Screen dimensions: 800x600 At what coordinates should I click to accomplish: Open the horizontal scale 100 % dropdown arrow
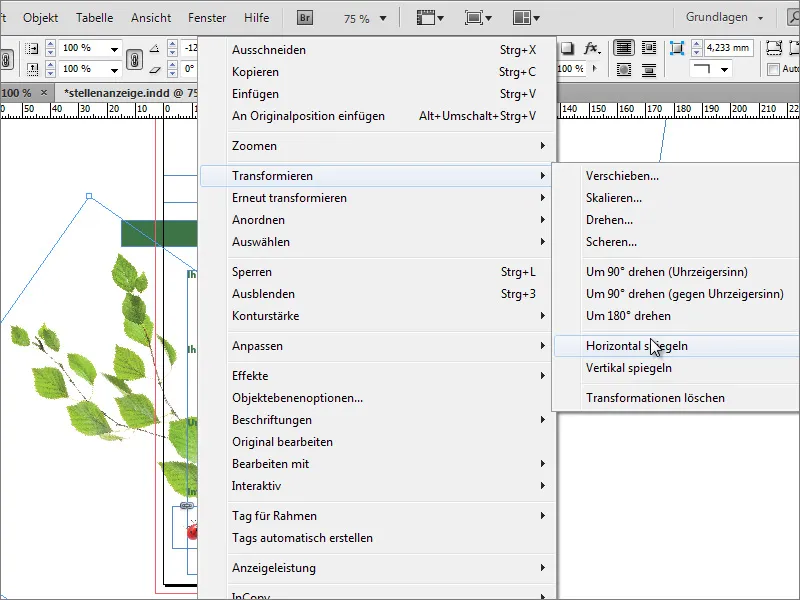(114, 49)
